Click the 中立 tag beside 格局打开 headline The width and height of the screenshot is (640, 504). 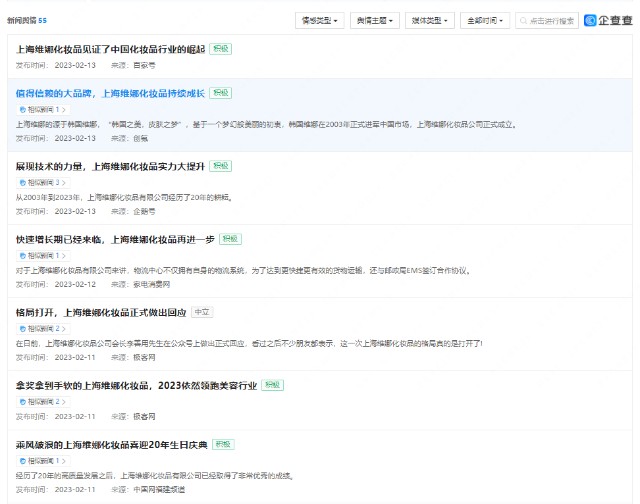[x=201, y=312]
